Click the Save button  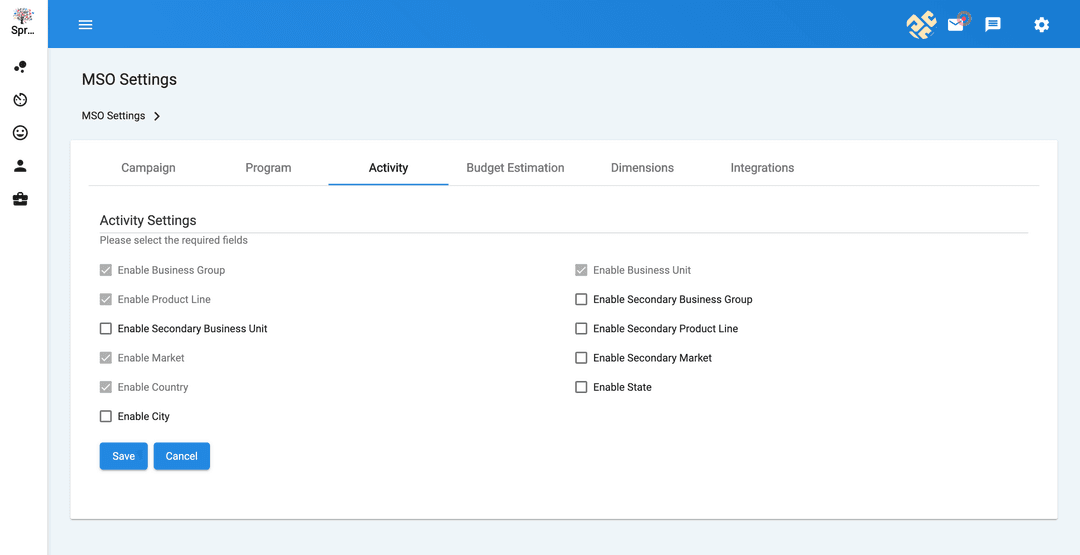tap(123, 456)
